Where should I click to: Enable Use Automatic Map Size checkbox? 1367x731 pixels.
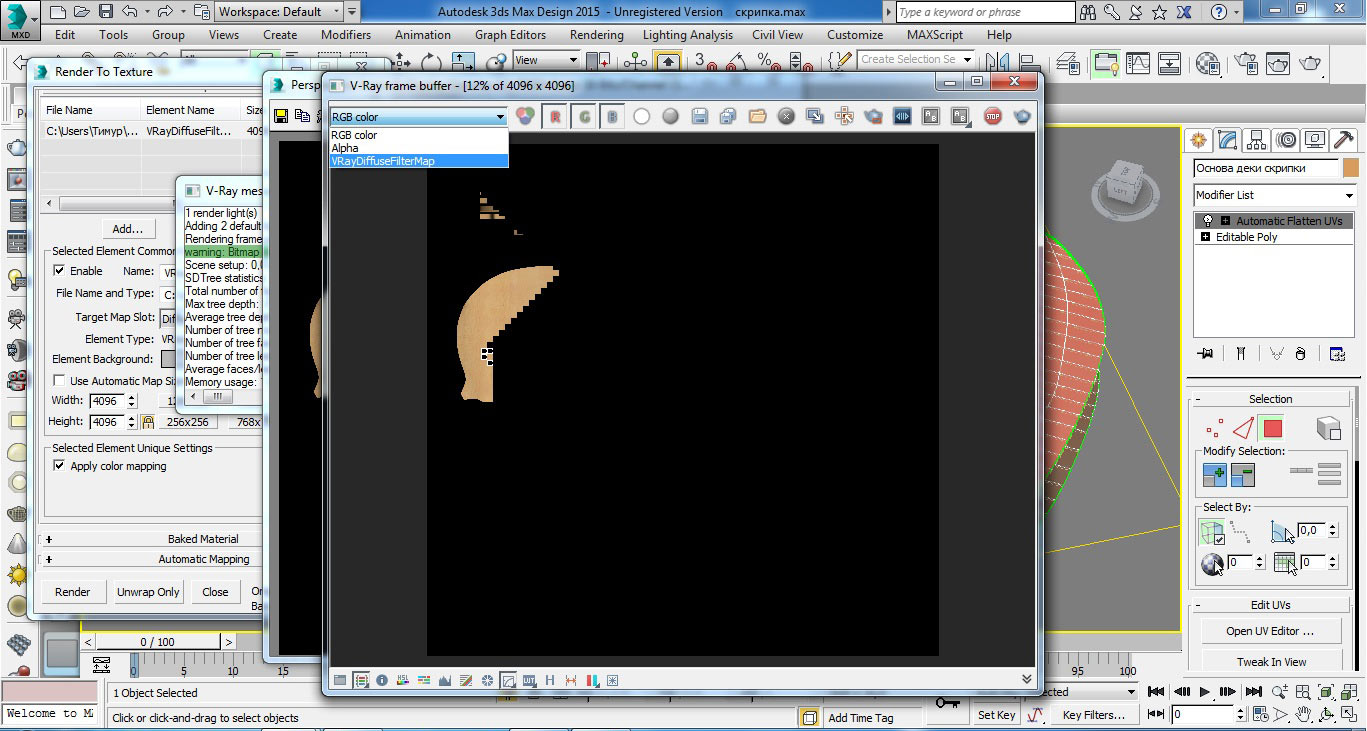click(x=60, y=381)
